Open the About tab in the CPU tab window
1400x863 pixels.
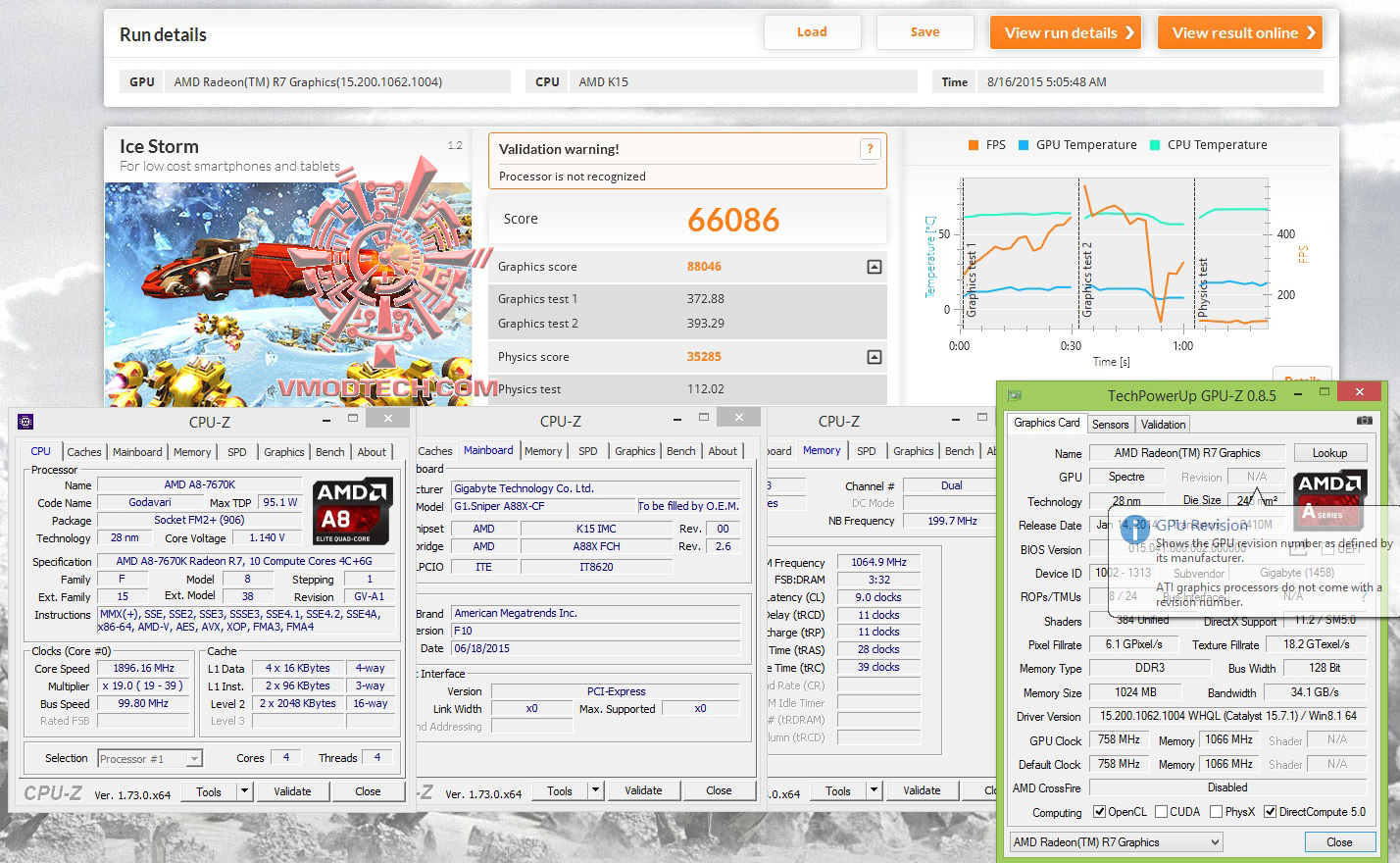(372, 452)
